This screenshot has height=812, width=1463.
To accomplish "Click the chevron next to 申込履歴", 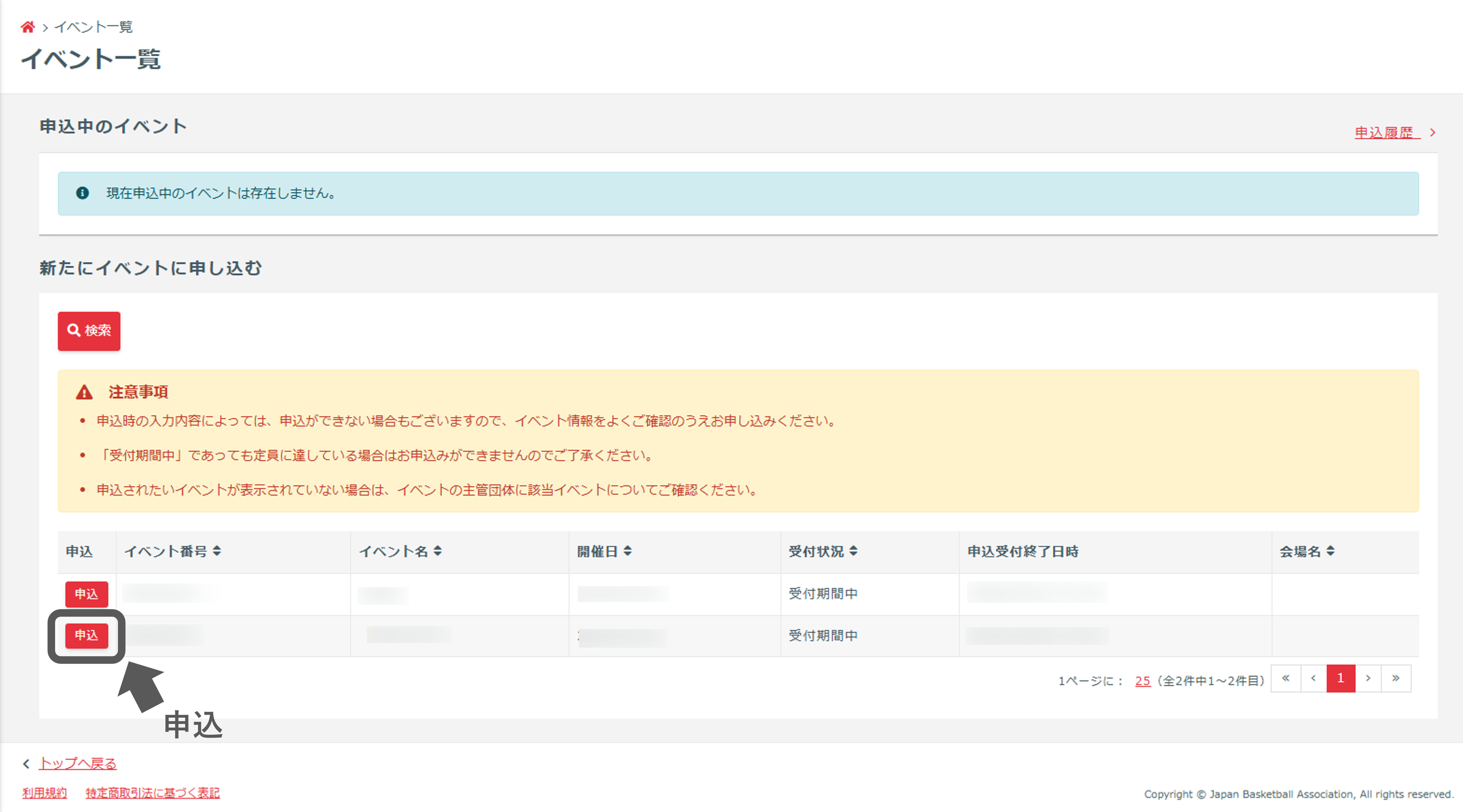I will [1433, 133].
